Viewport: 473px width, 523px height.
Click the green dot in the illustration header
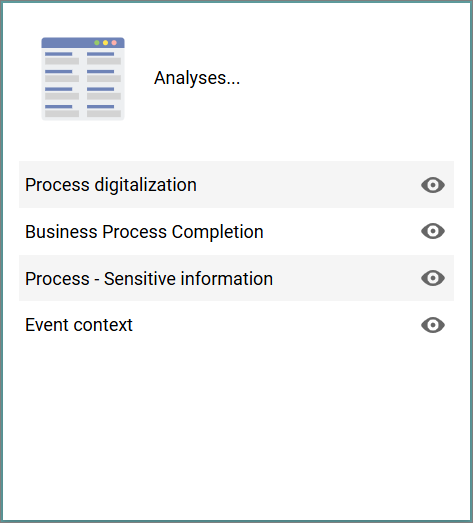[97, 43]
